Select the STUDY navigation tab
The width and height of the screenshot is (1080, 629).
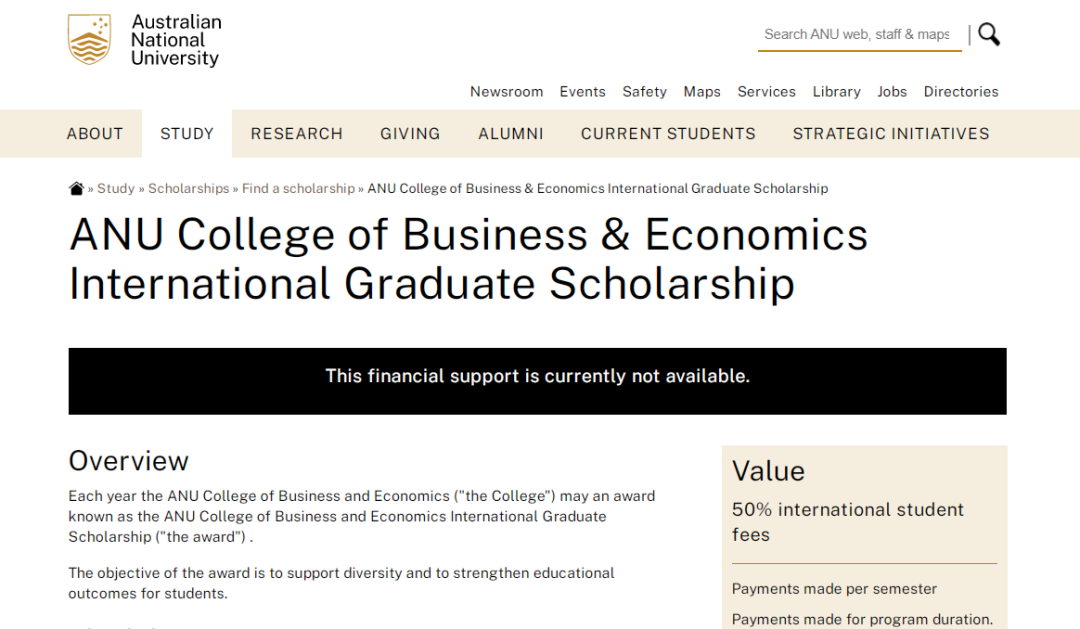pyautogui.click(x=187, y=134)
